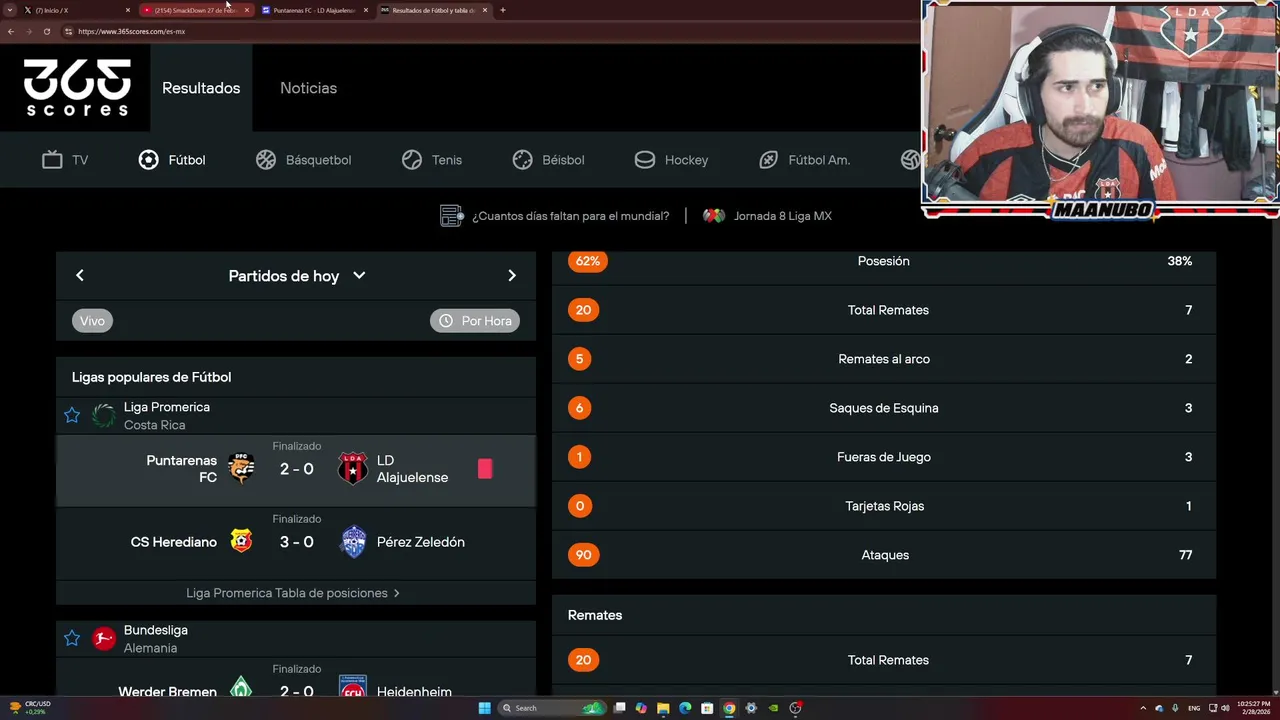Select Puntarenas FC vs LD Alajuelense match
1280x720 pixels.
[x=296, y=470]
